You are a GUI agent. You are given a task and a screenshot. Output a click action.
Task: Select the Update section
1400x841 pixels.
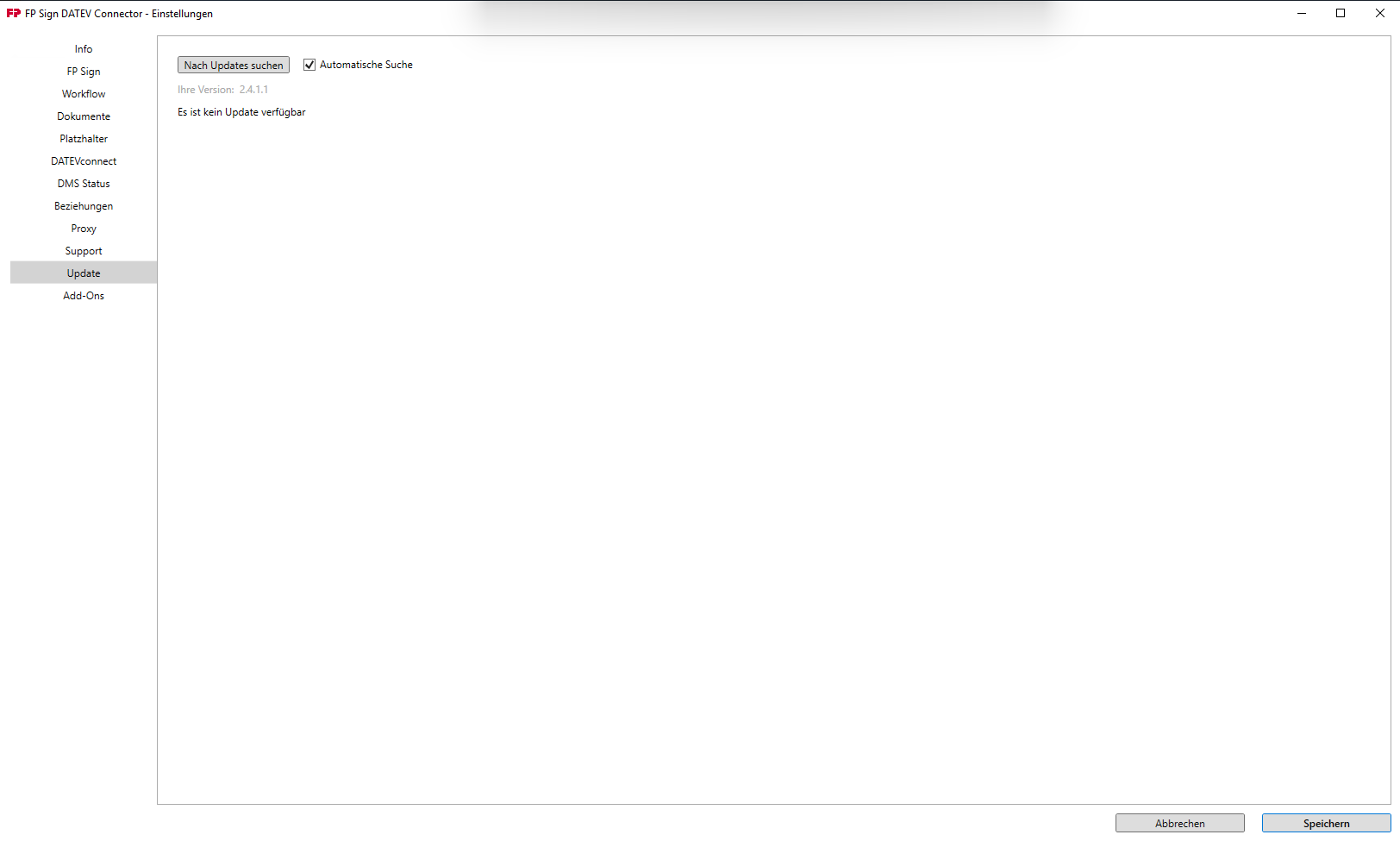[x=84, y=273]
